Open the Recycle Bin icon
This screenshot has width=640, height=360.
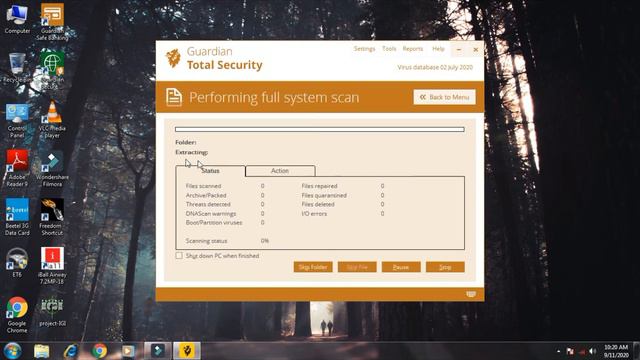[17, 67]
